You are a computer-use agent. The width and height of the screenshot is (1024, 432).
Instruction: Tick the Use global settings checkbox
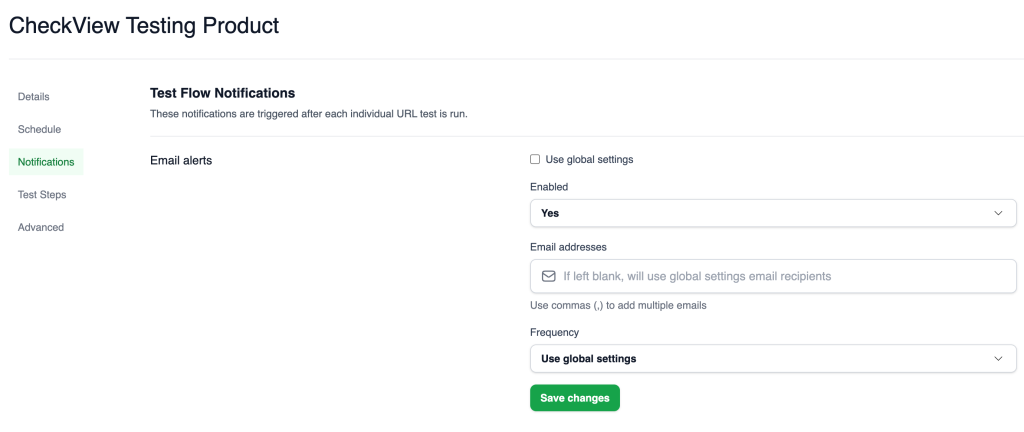coord(535,159)
